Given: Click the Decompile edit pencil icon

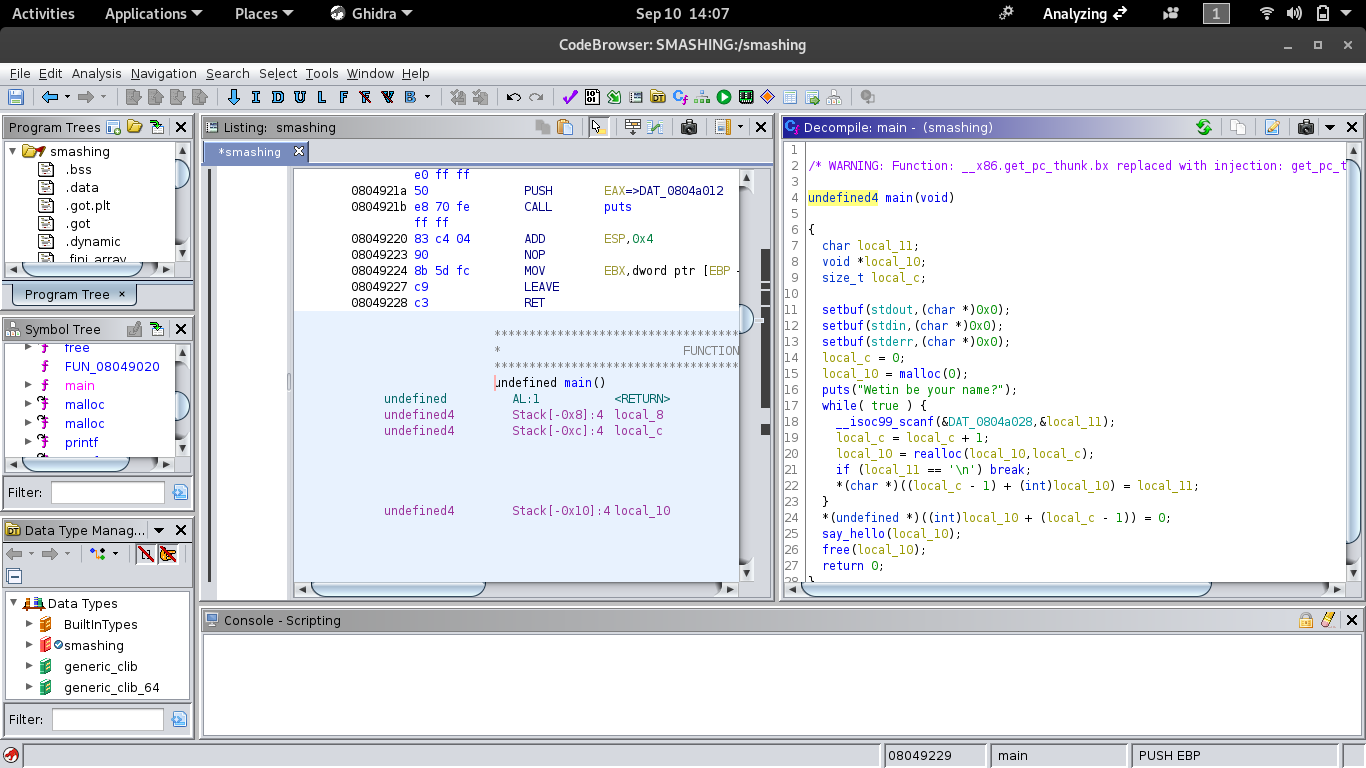Looking at the screenshot, I should tap(1272, 127).
